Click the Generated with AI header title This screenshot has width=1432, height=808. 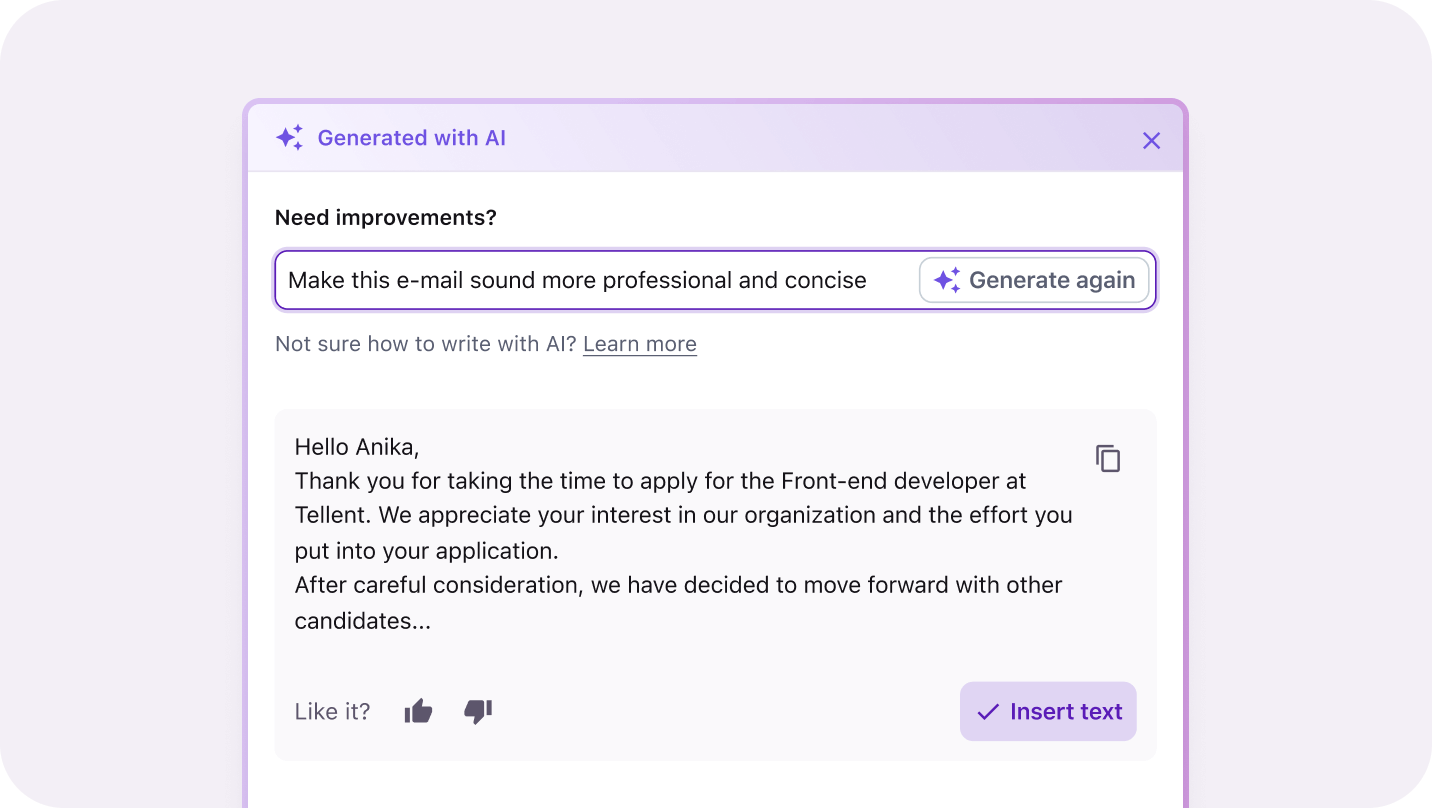[x=411, y=138]
